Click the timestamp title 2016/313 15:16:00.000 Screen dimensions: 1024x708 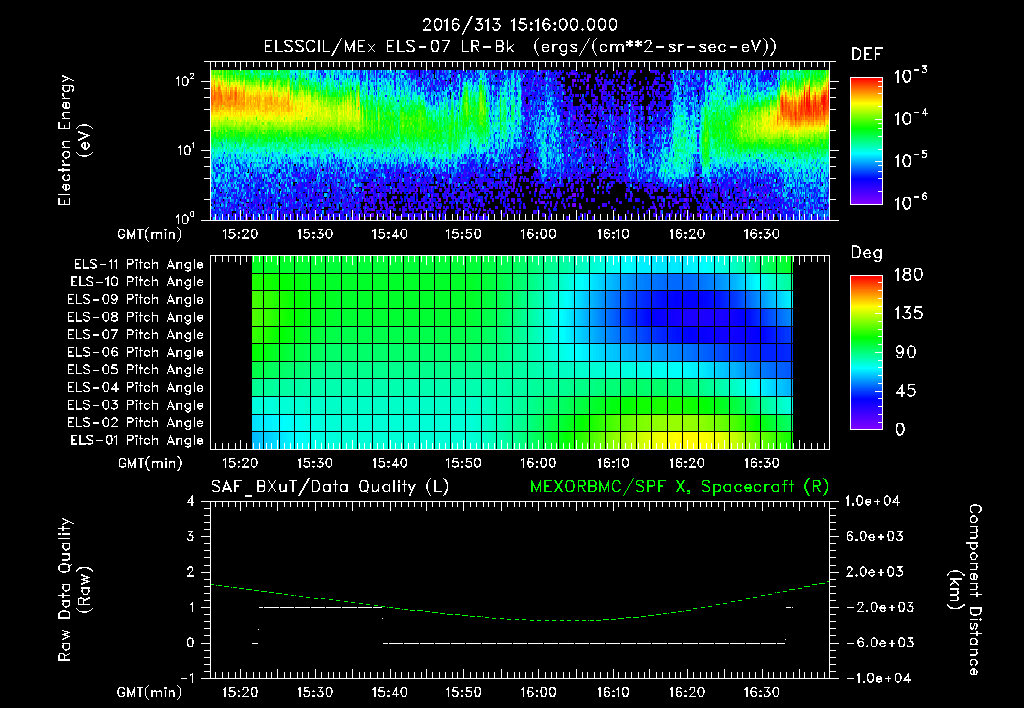(x=519, y=25)
